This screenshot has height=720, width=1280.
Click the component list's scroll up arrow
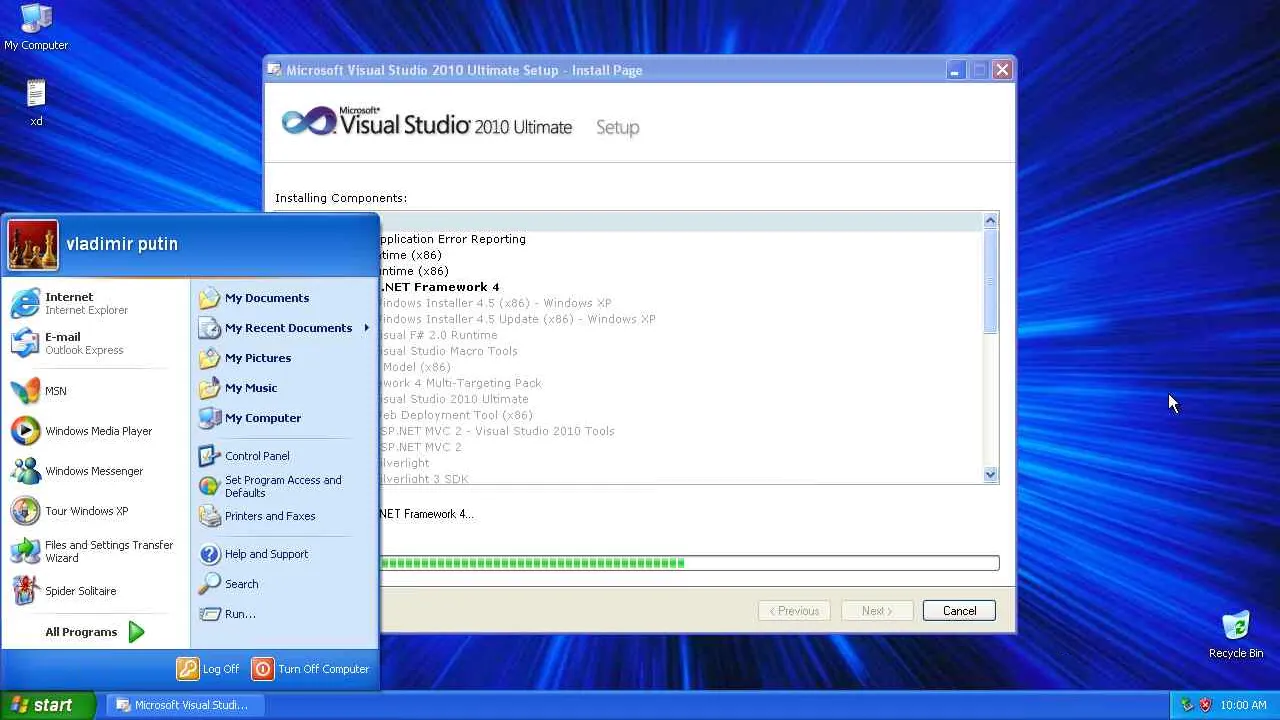point(991,220)
